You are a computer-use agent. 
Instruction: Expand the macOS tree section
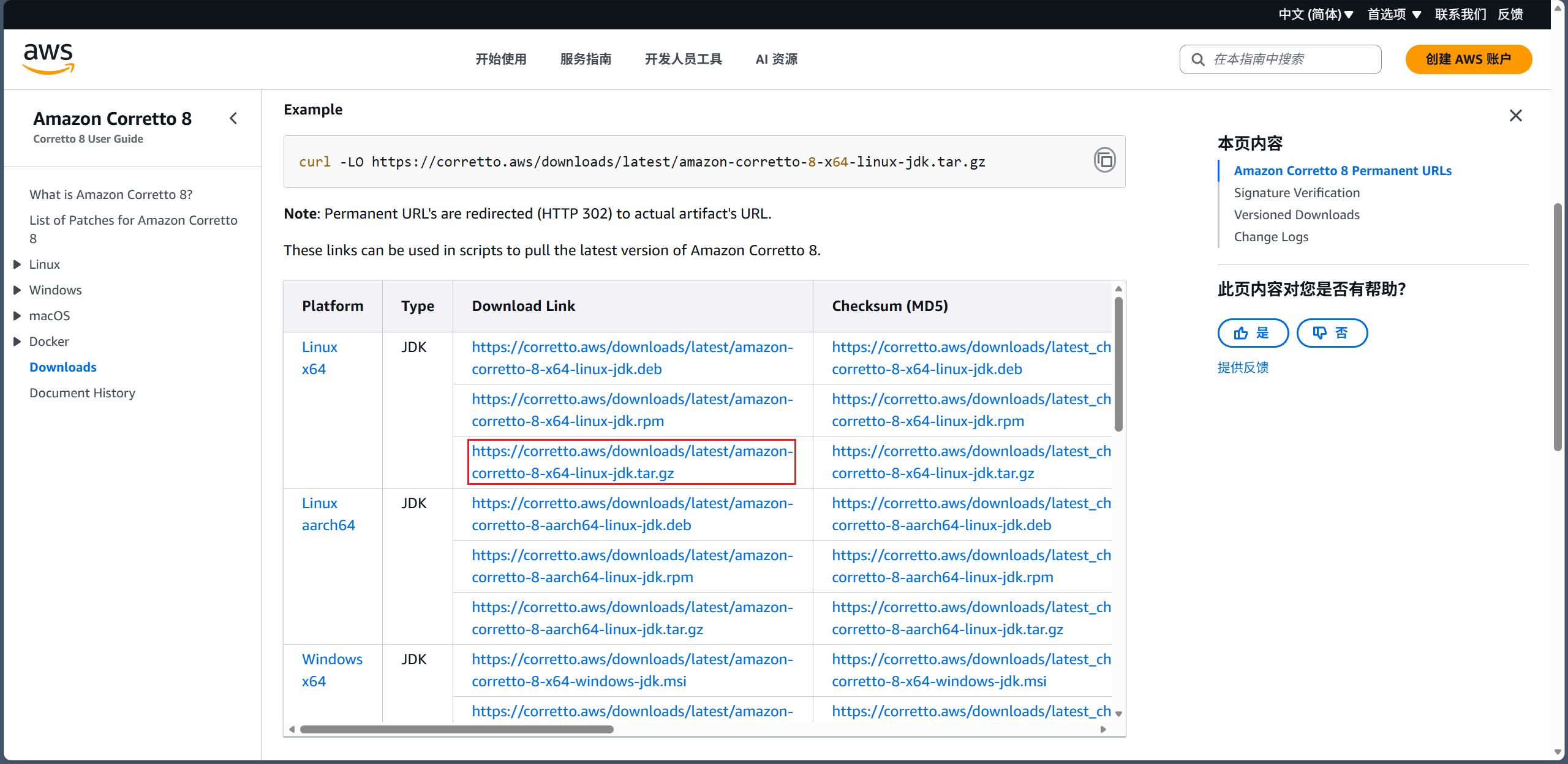[17, 316]
